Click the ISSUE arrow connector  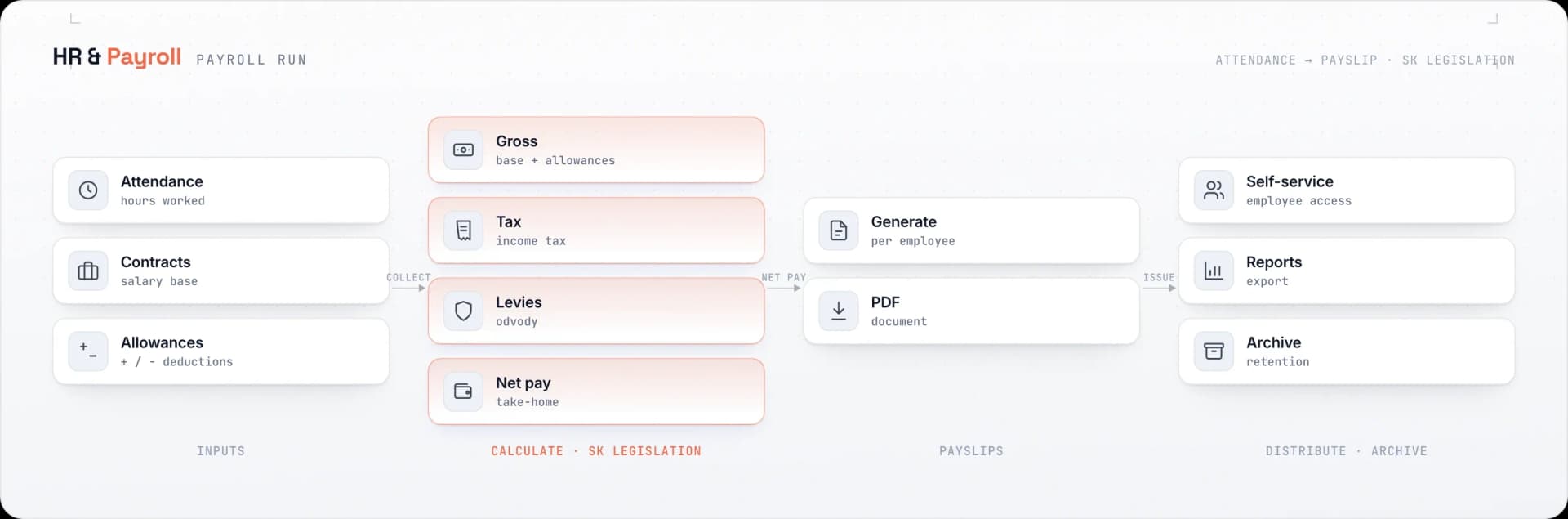pyautogui.click(x=1159, y=282)
